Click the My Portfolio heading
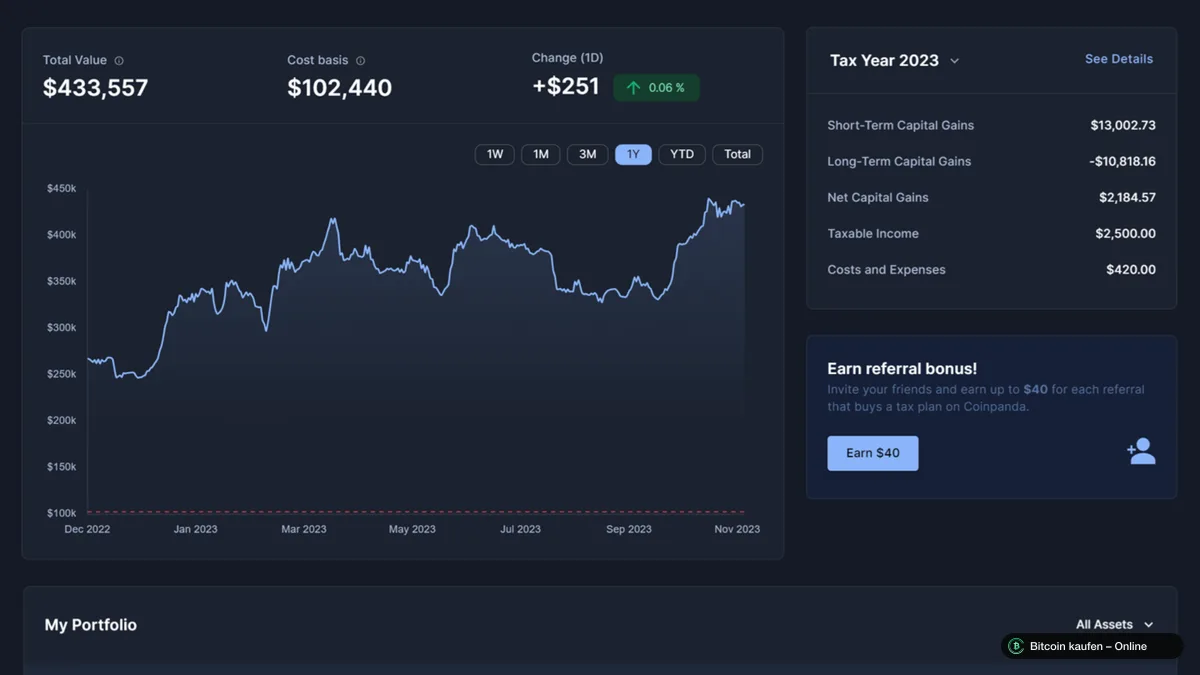Viewport: 1200px width, 675px height. click(91, 625)
